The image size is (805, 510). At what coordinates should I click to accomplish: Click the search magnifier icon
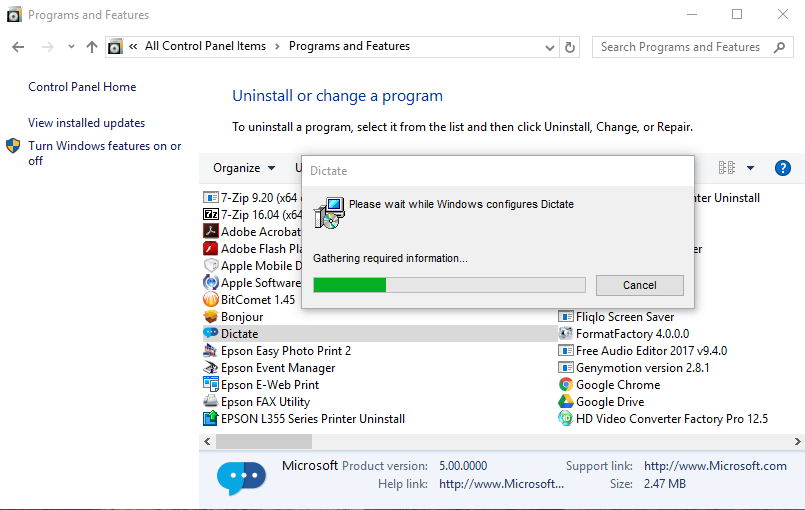click(779, 47)
